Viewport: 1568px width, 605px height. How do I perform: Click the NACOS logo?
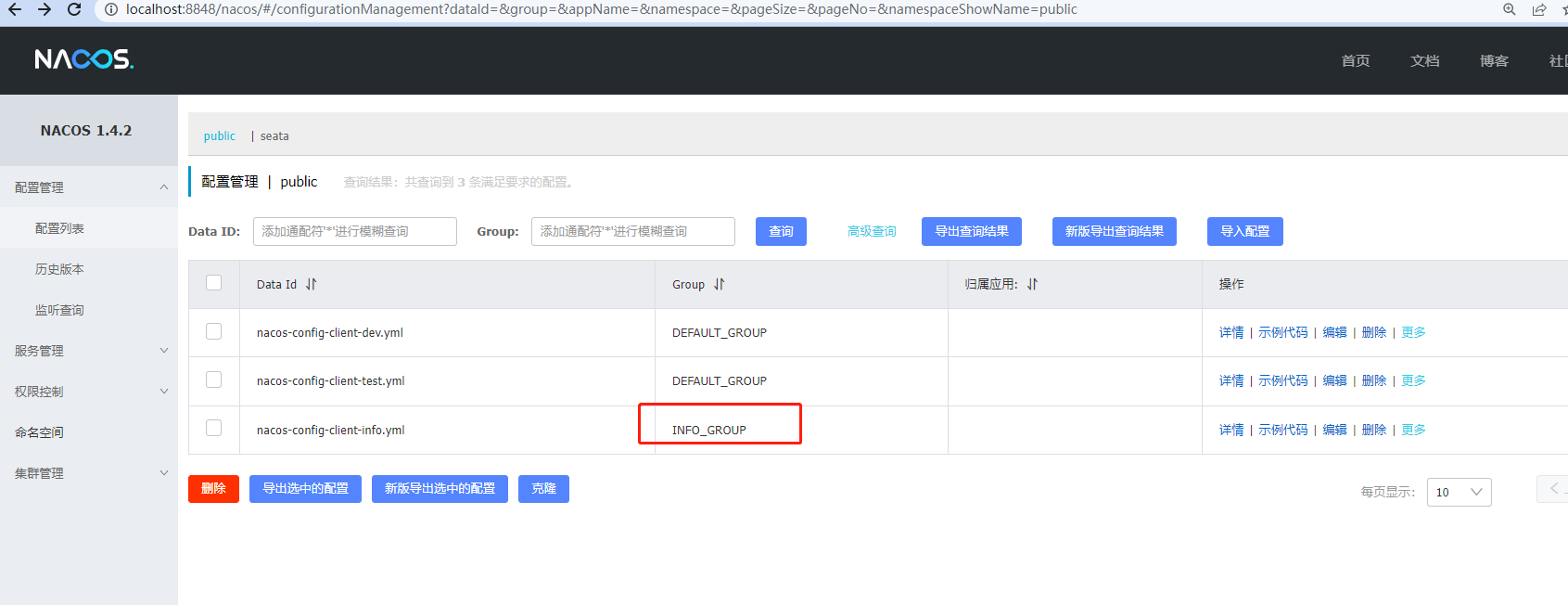(84, 59)
